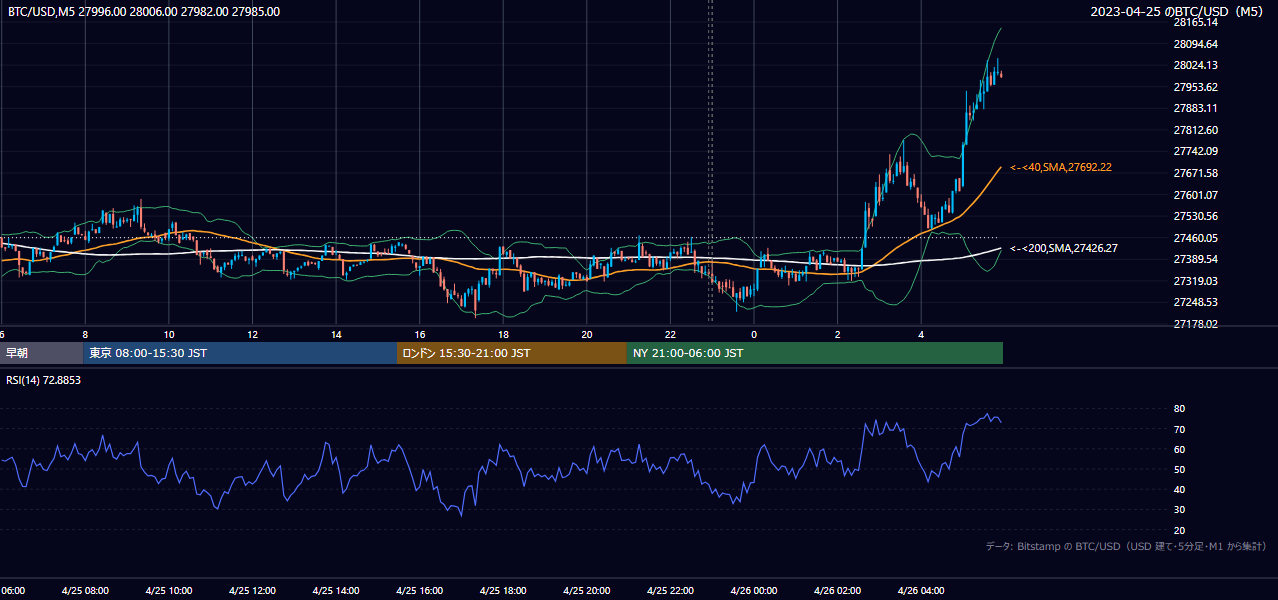Screen dimensions: 1278x600
Task: Select the 早朝 session bar
Action: [x=41, y=353]
